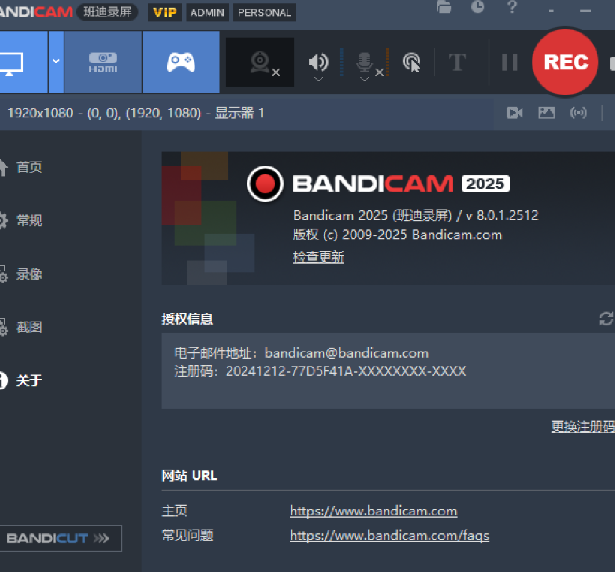Viewport: 615px width, 572px height.
Task: Open the scheduled recording clock icon
Action: (478, 8)
